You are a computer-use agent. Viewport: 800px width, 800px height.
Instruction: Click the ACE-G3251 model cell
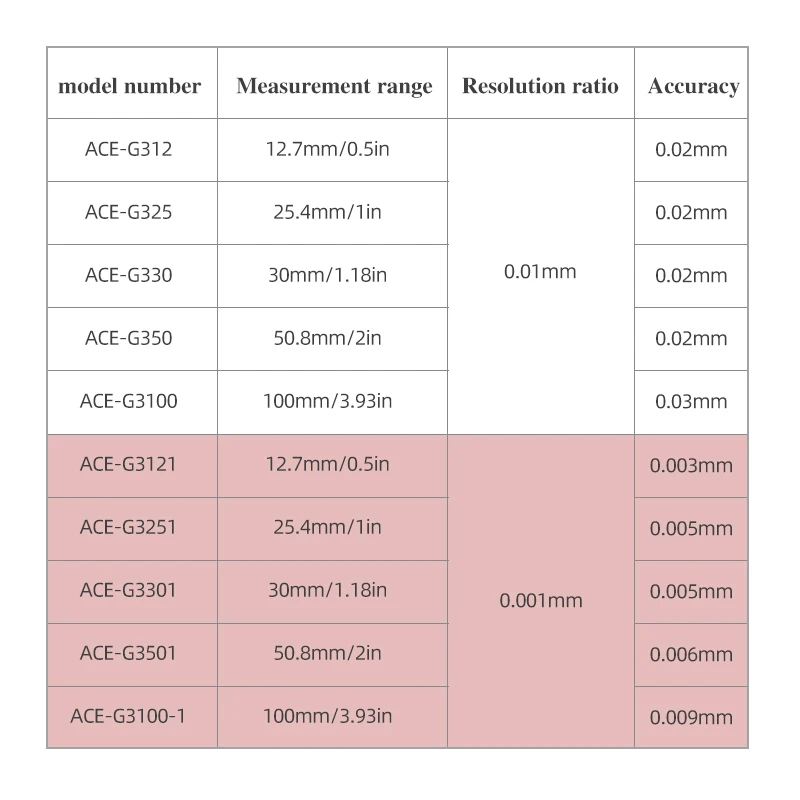pos(129,528)
